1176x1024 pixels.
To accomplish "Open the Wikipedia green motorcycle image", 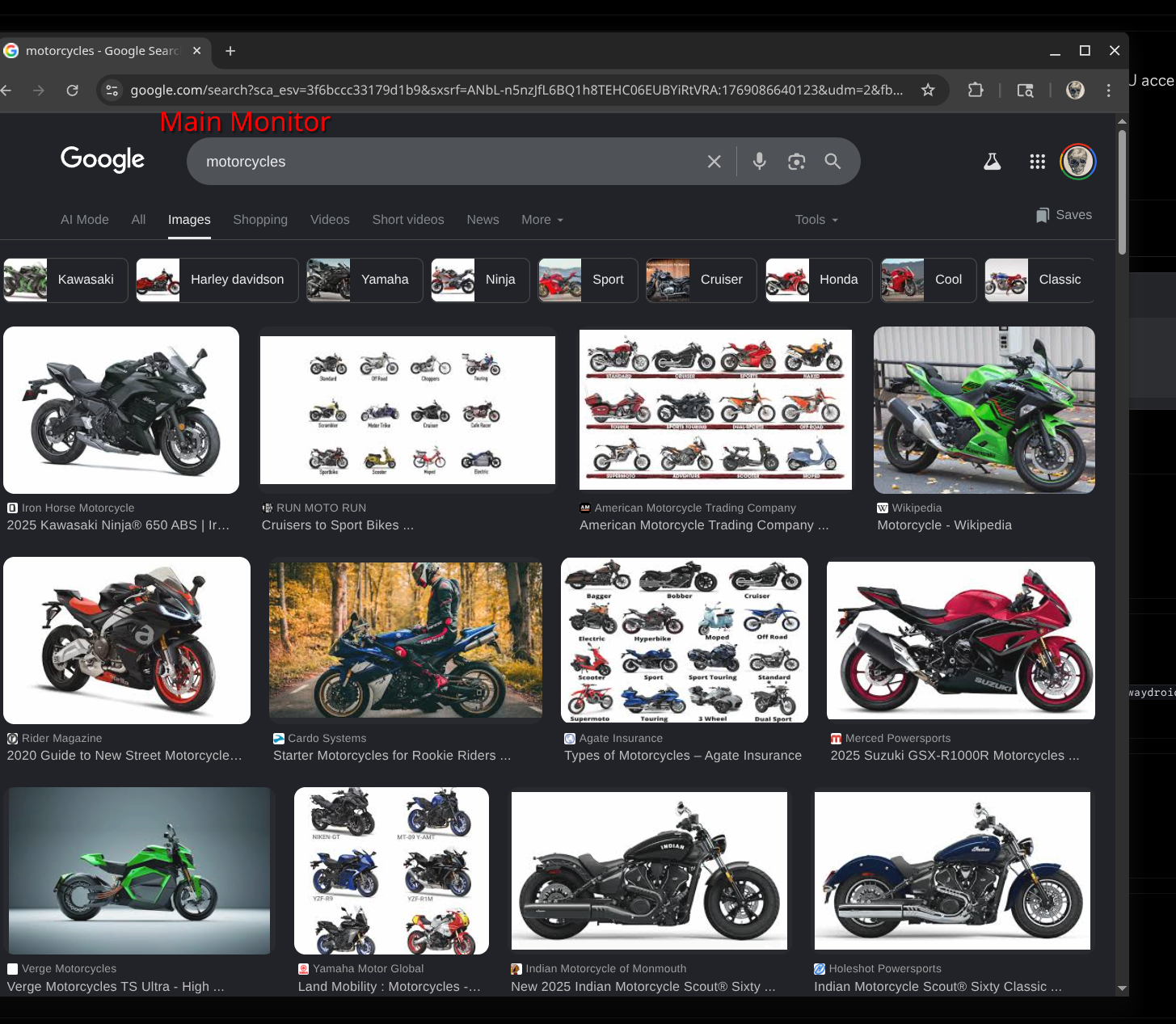I will click(x=984, y=410).
